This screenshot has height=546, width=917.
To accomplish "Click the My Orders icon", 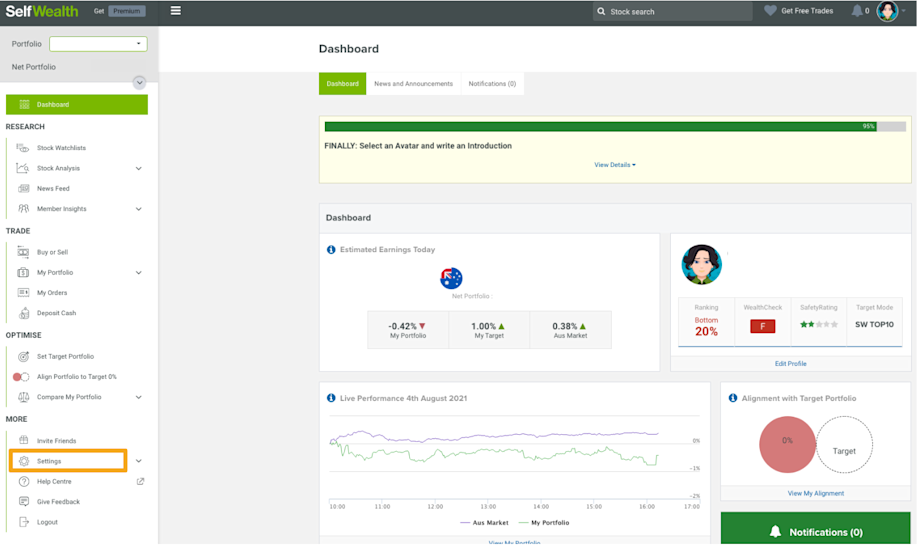I will tap(23, 292).
